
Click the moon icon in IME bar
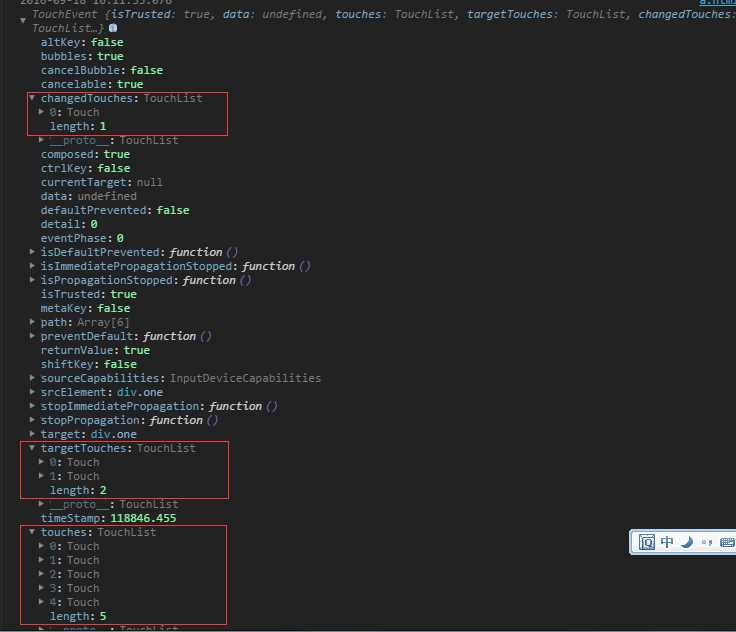pos(687,542)
